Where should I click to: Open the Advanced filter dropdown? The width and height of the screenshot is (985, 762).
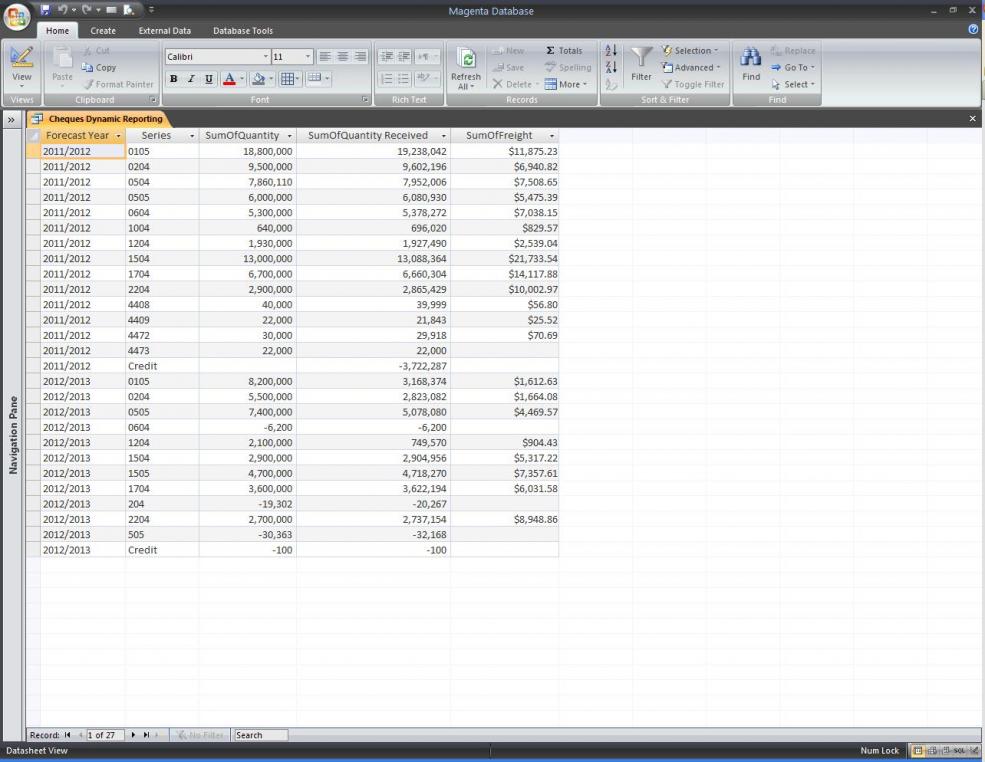[x=691, y=67]
